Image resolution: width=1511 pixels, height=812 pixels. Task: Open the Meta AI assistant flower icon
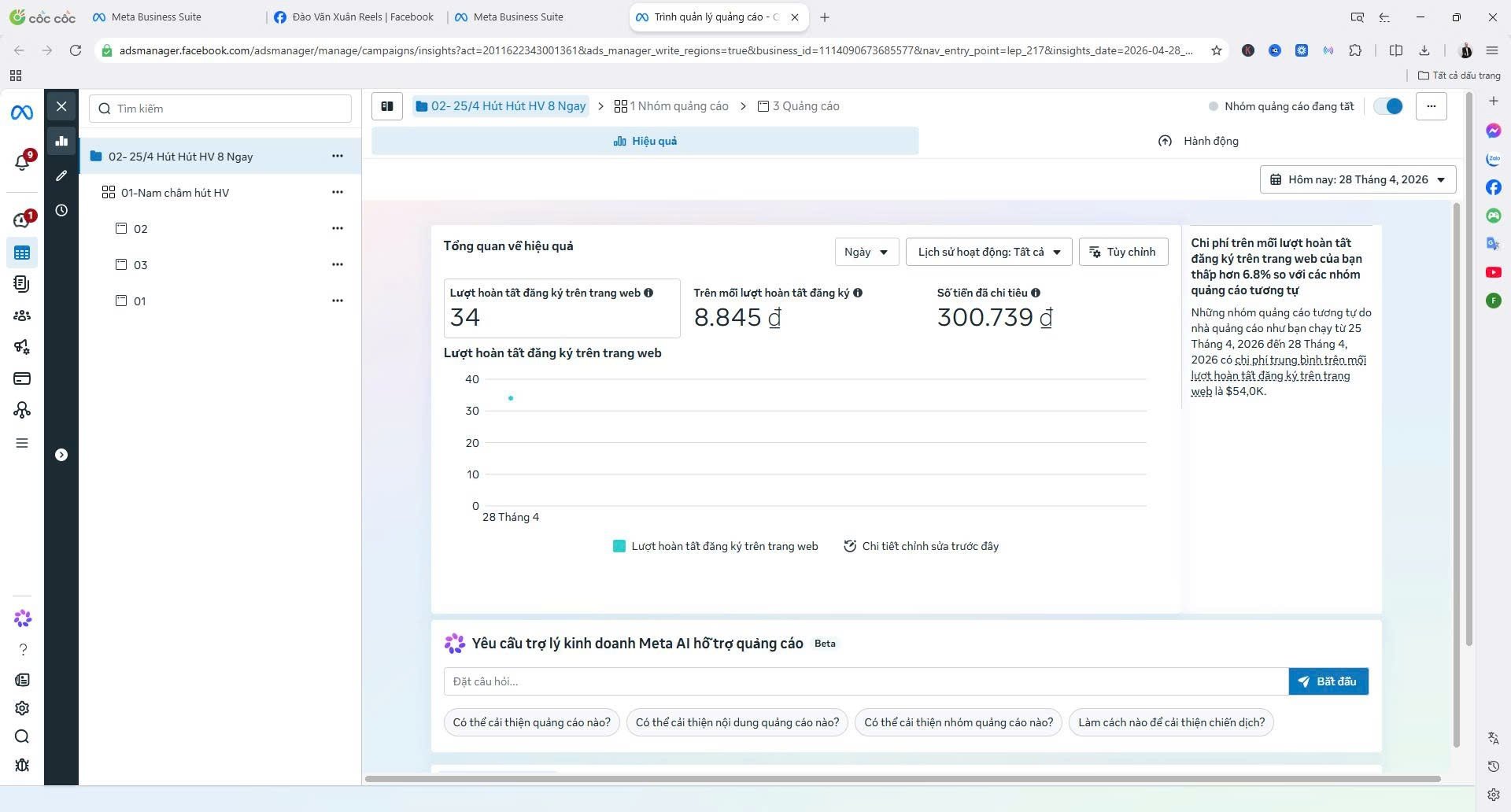(22, 619)
